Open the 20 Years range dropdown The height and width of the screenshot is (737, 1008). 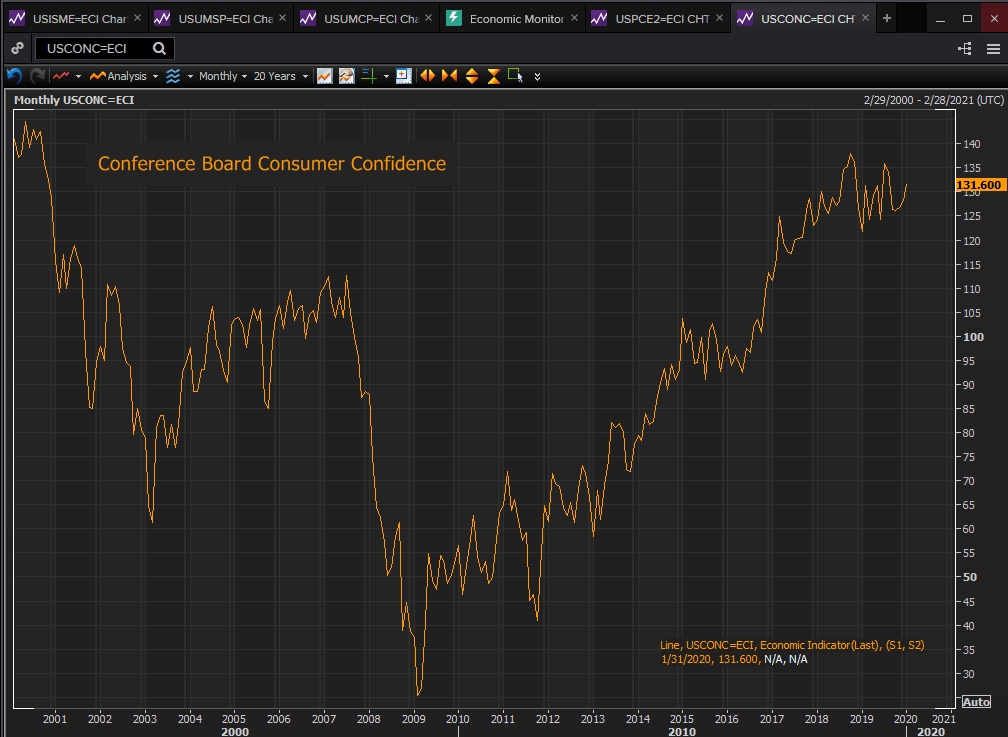click(280, 76)
